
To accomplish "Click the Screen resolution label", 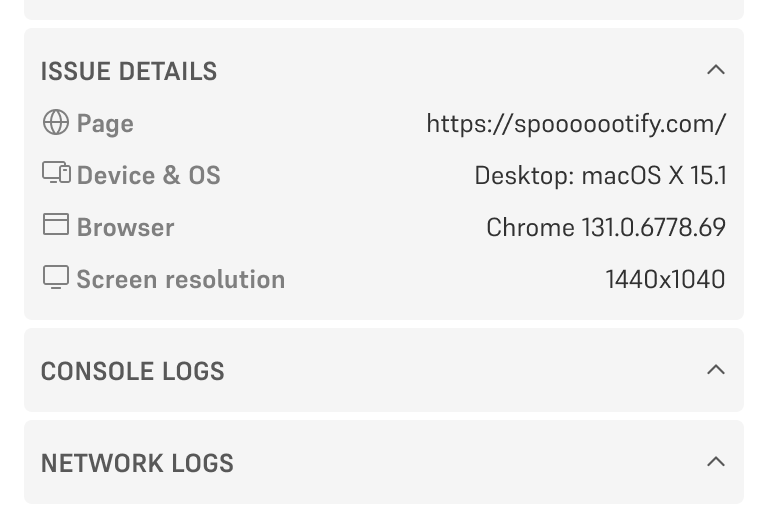I will click(180, 280).
